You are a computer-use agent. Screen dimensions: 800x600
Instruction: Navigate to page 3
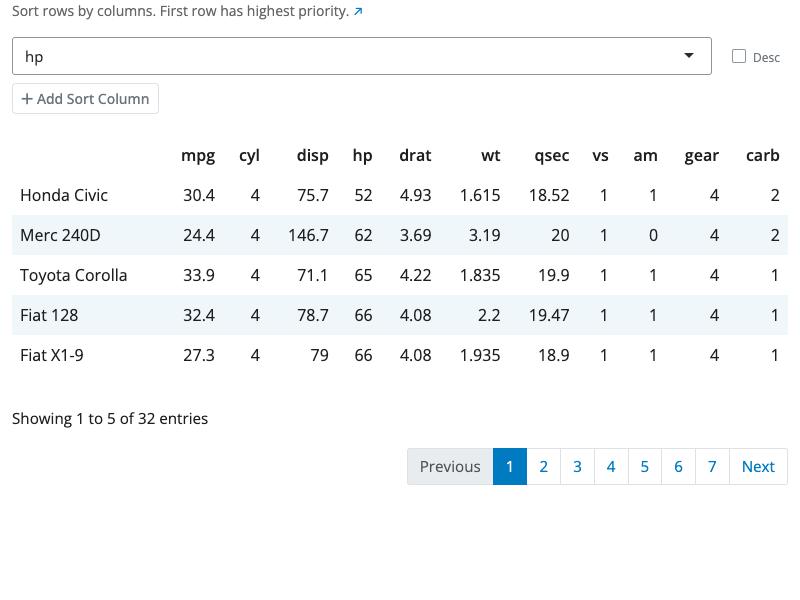pos(577,467)
